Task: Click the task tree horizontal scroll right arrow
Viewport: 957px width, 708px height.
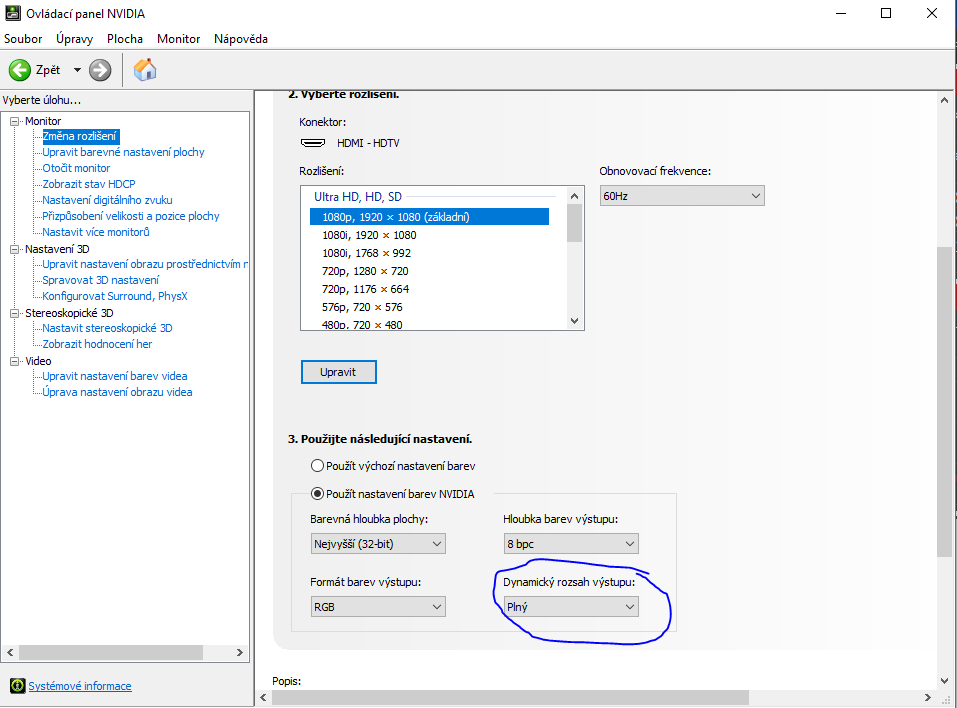Action: tap(240, 652)
